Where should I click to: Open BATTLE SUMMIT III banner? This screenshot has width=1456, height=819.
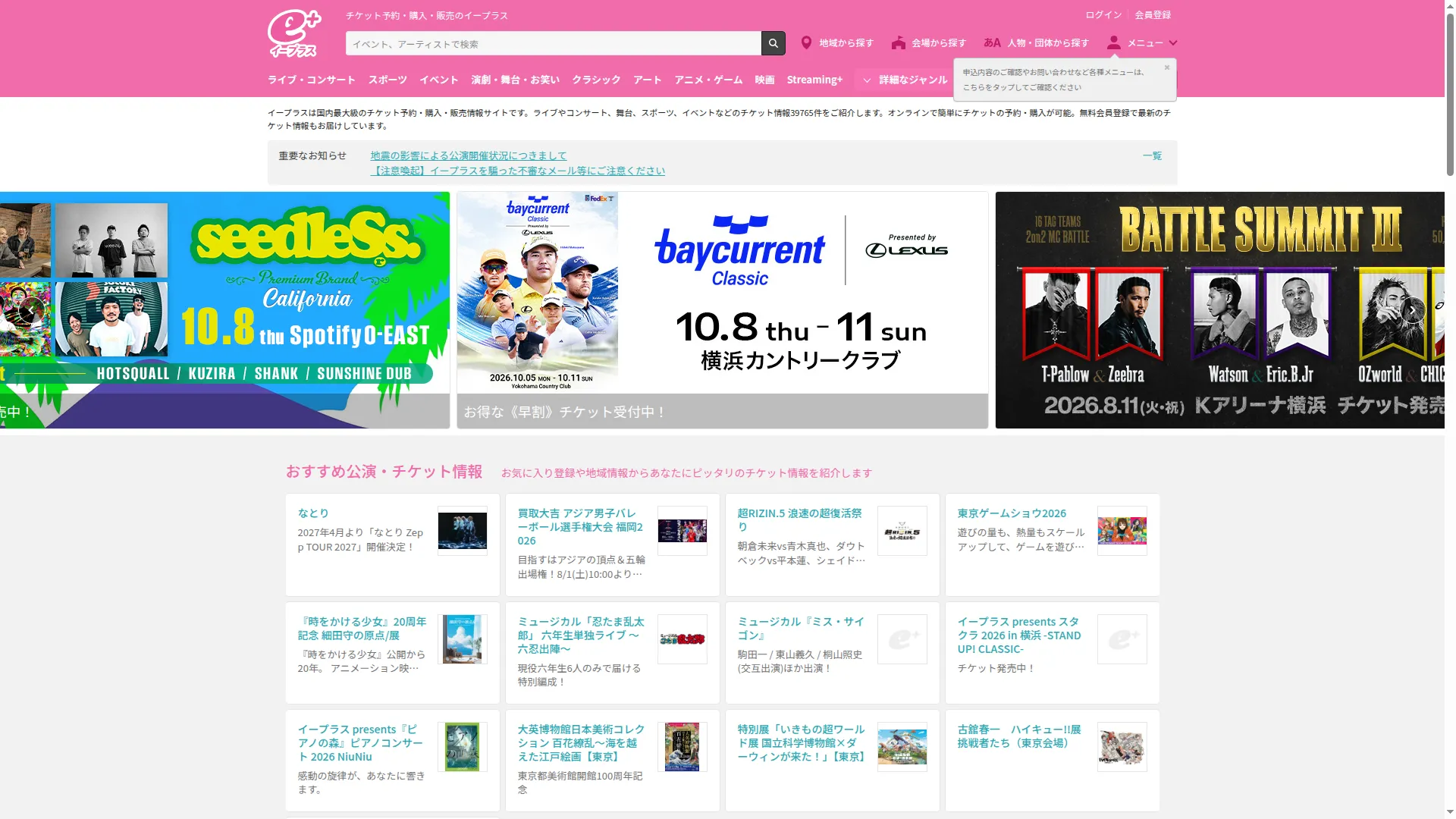1219,310
